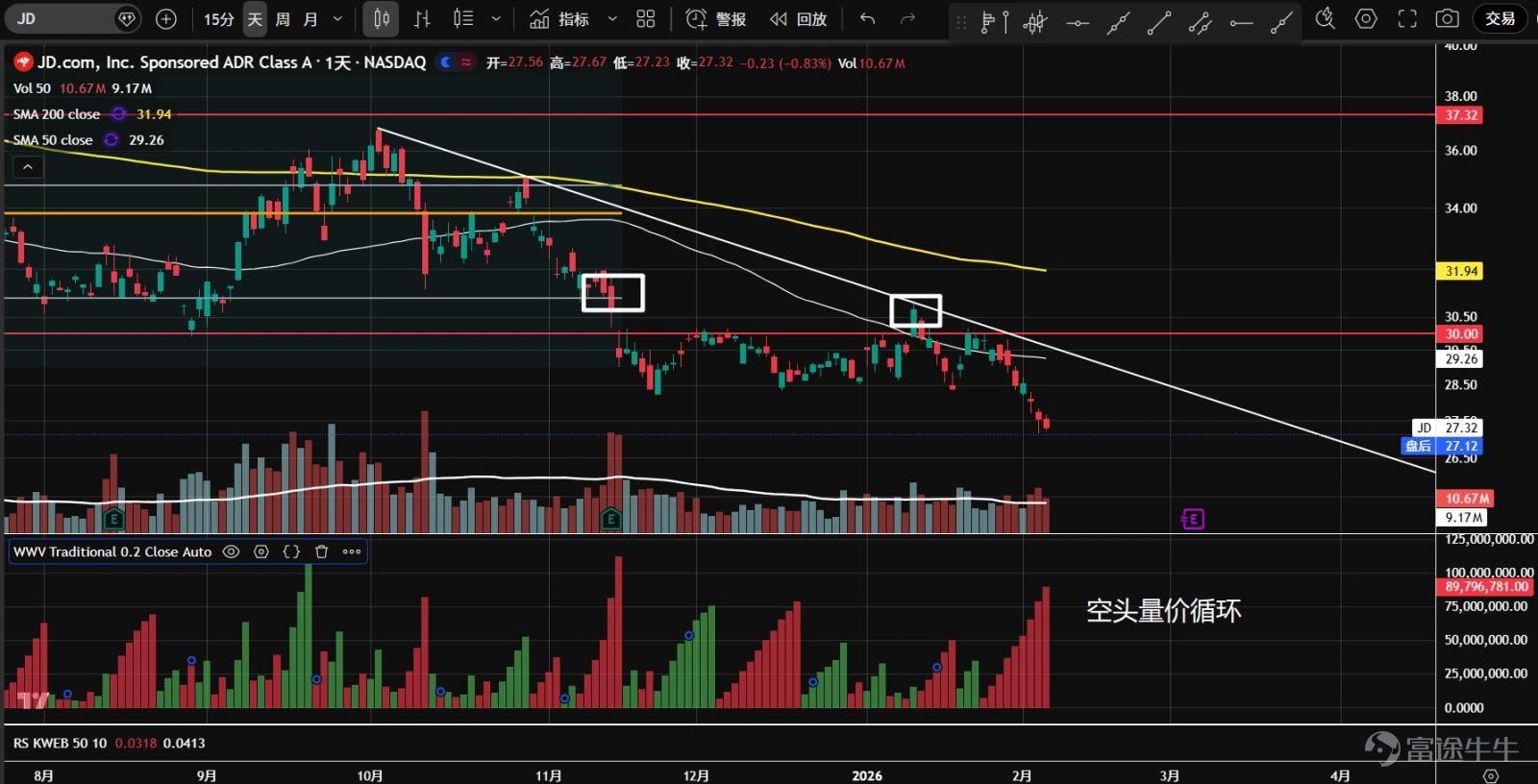
Task: Create an alert with 警报
Action: [716, 18]
